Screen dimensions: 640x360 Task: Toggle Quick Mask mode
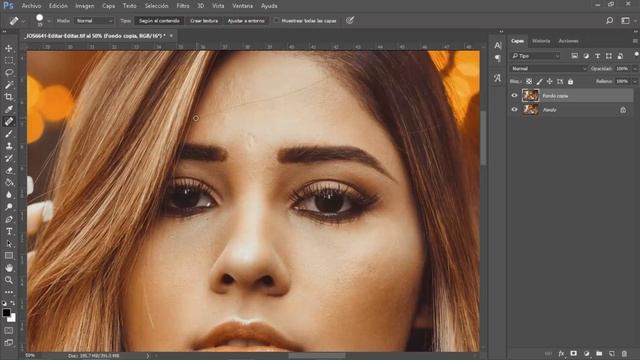coord(9,330)
